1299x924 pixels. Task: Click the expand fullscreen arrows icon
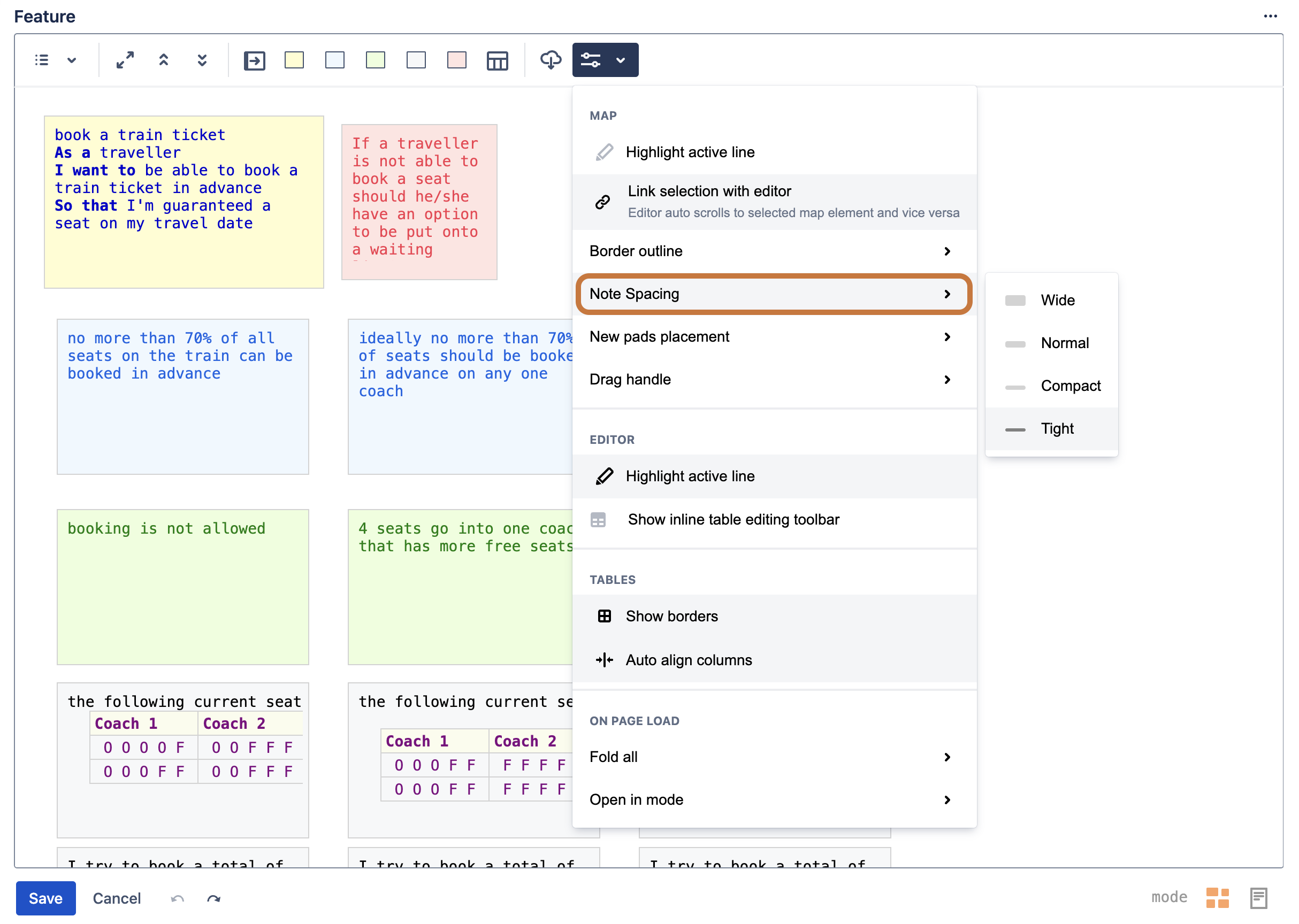[x=125, y=60]
